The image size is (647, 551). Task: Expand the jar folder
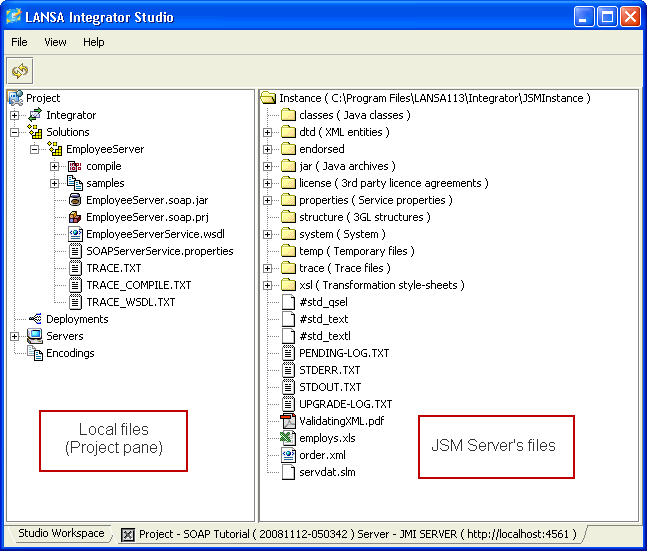268,166
